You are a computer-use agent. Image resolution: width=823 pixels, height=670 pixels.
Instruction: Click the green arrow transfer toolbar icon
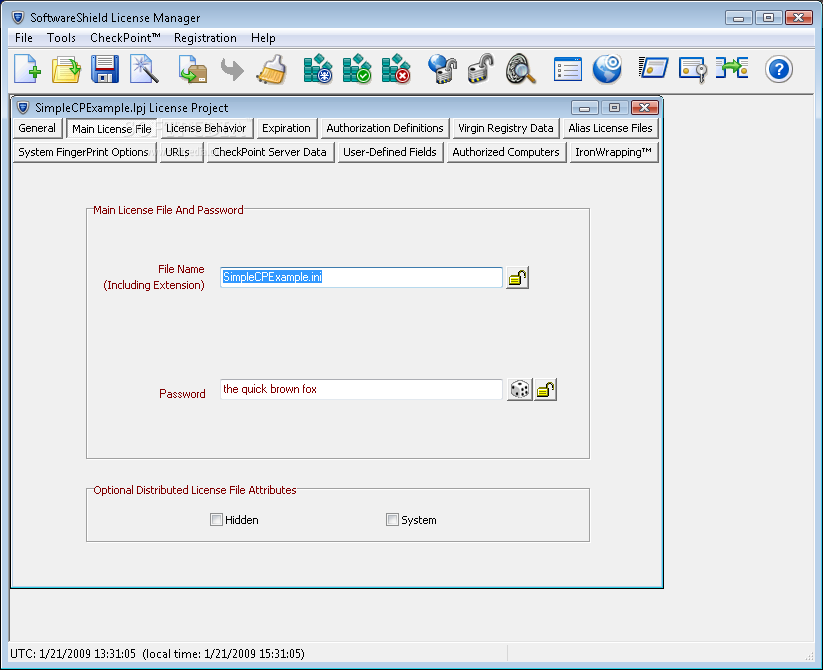click(732, 68)
